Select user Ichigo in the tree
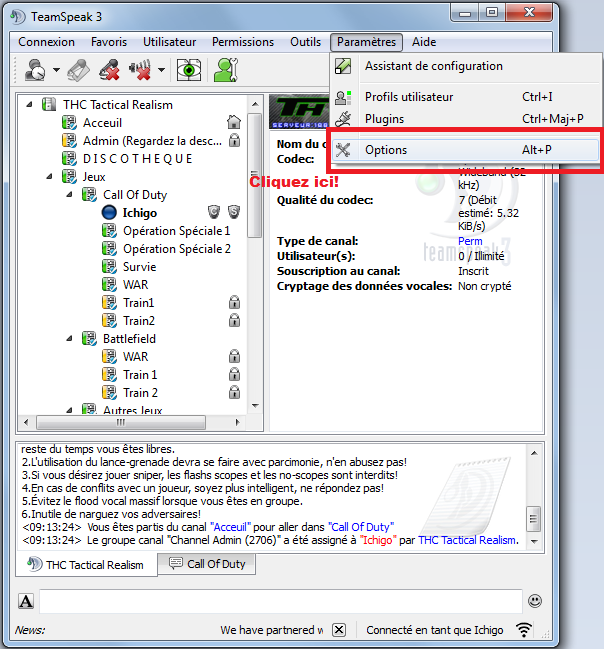Image resolution: width=604 pixels, height=649 pixels. tap(140, 213)
